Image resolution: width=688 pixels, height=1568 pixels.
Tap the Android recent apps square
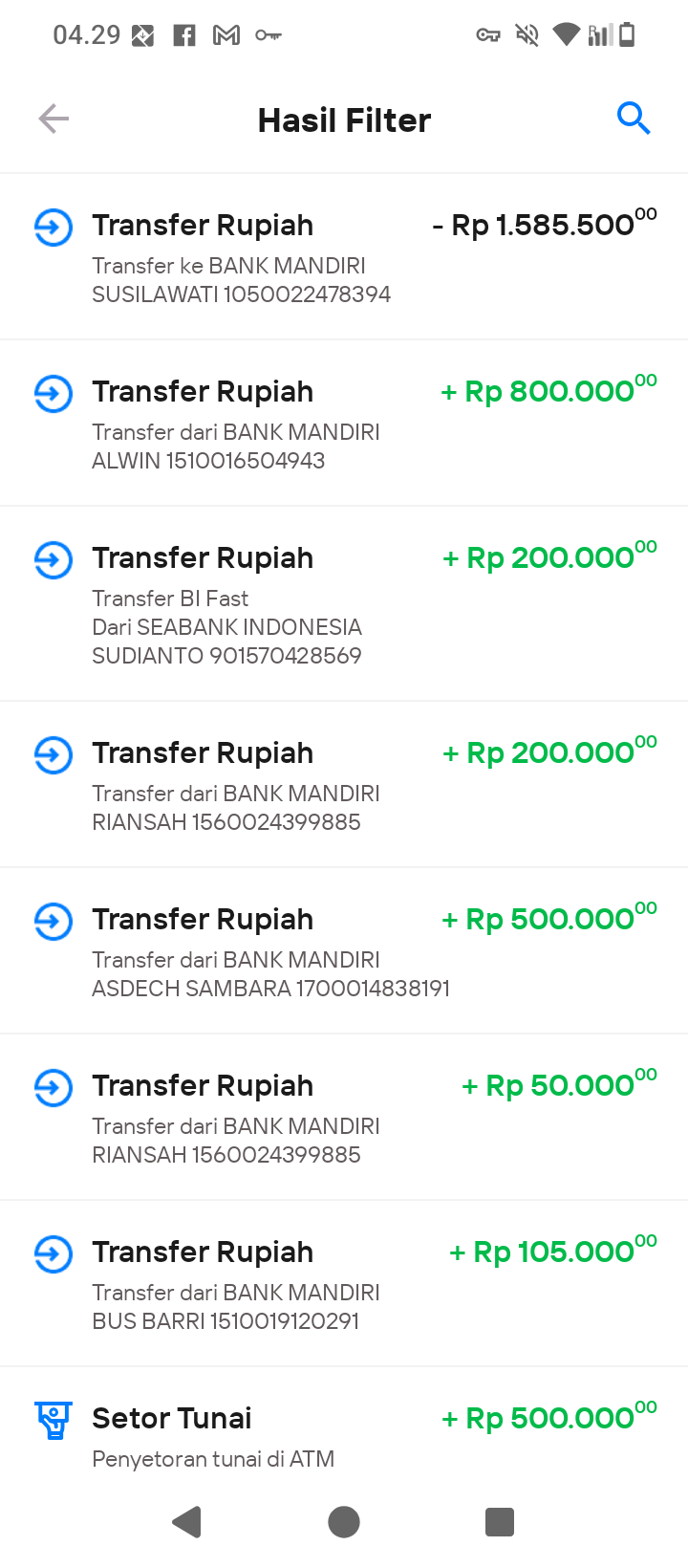coord(500,1521)
